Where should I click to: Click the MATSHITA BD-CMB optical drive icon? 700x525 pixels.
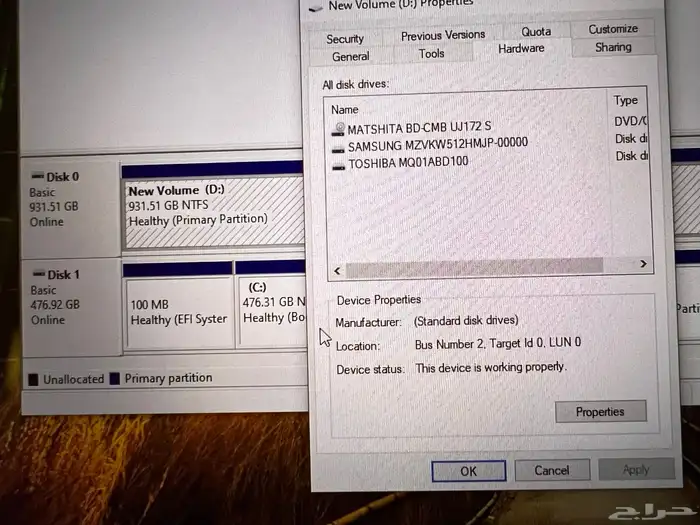pos(339,129)
